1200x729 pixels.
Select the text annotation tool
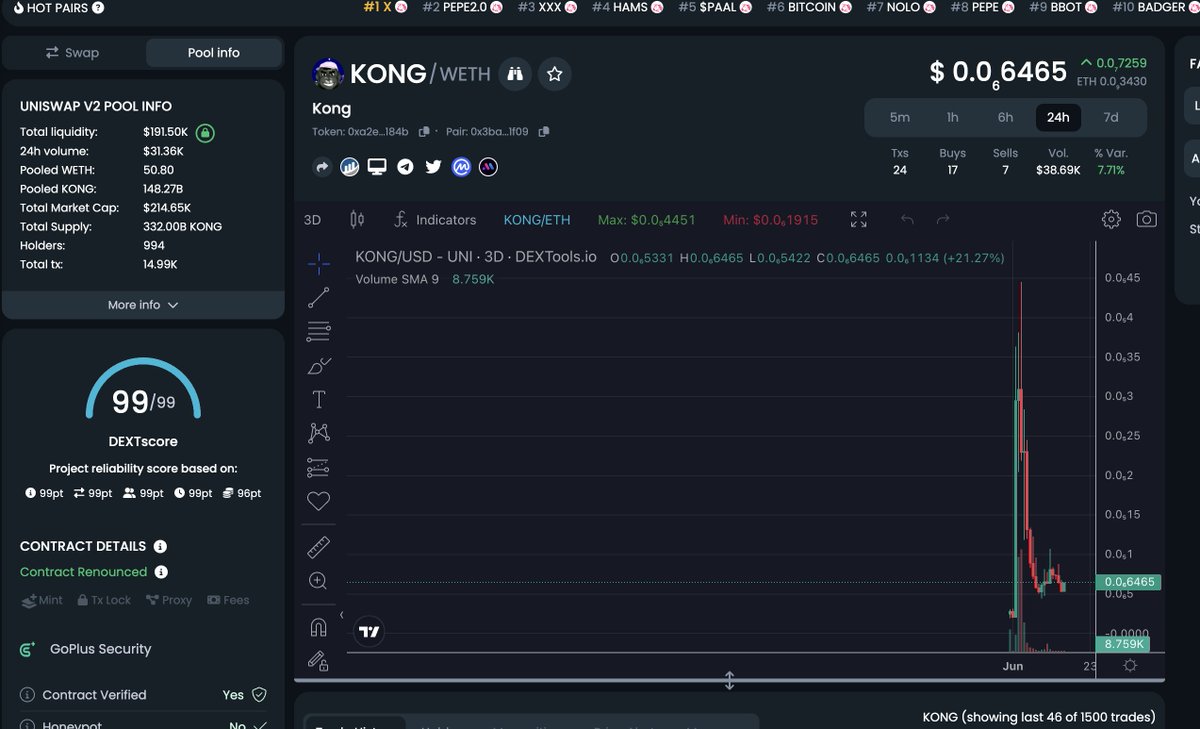[319, 400]
